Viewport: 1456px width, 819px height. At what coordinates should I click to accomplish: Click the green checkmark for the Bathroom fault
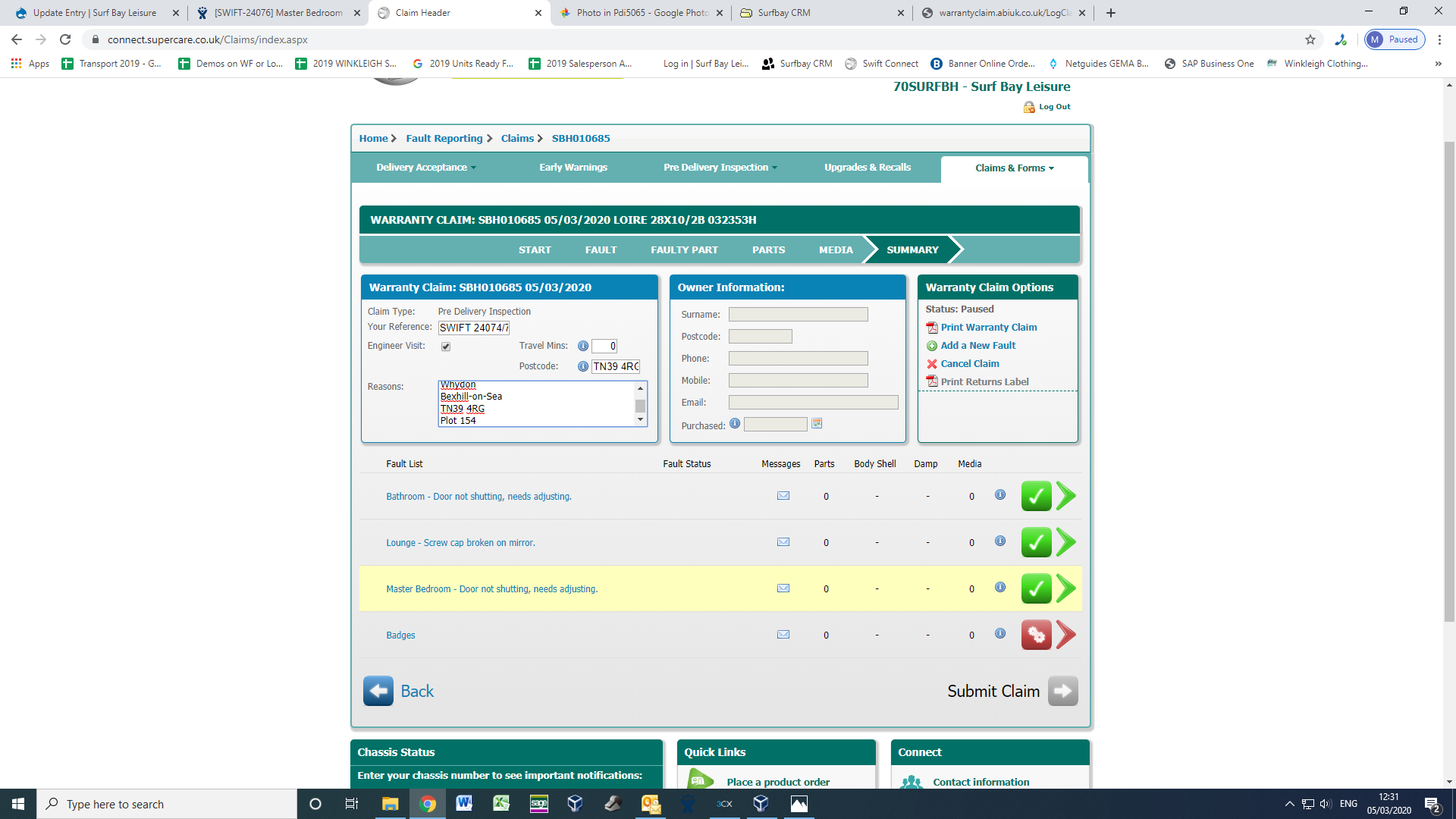click(1036, 497)
